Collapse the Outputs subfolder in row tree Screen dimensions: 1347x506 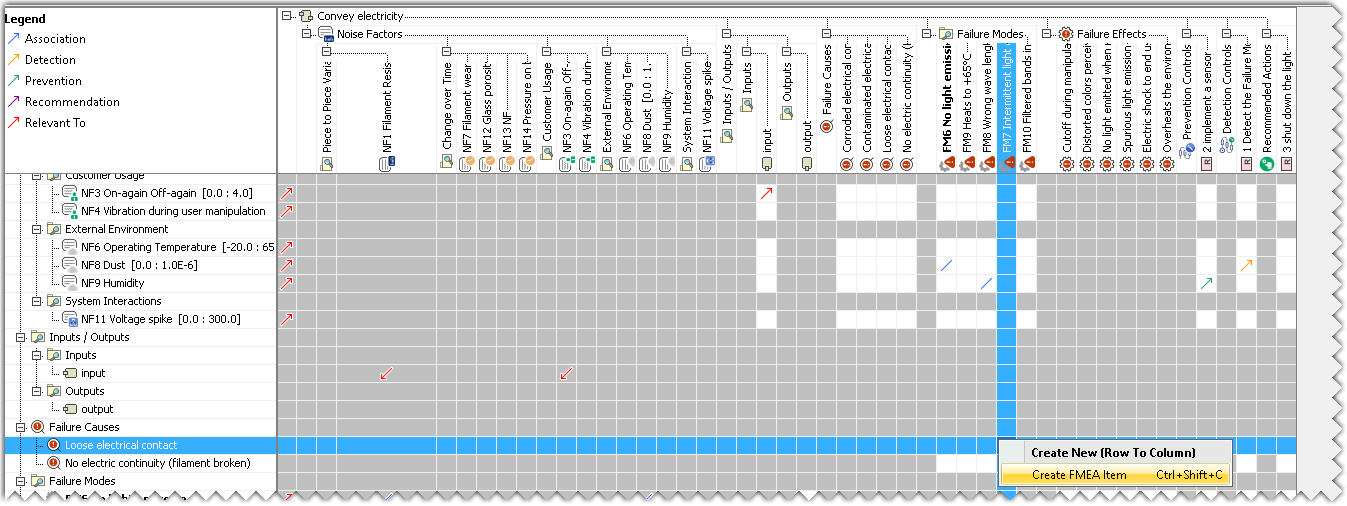(x=37, y=391)
